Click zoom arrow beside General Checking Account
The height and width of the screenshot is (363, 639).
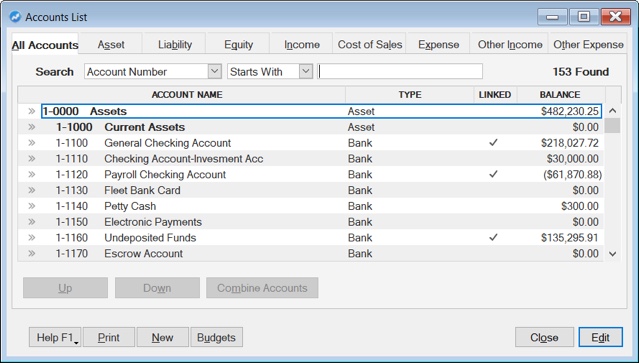31,143
